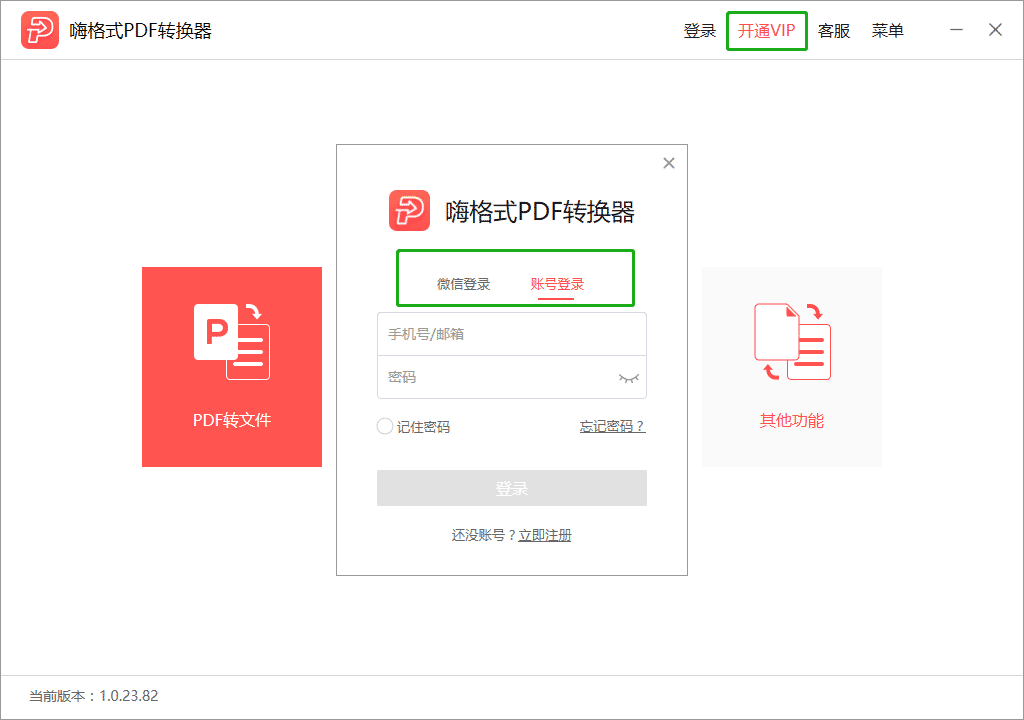The width and height of the screenshot is (1024, 720).
Task: Click the gray 登录 submit button
Action: tap(512, 488)
